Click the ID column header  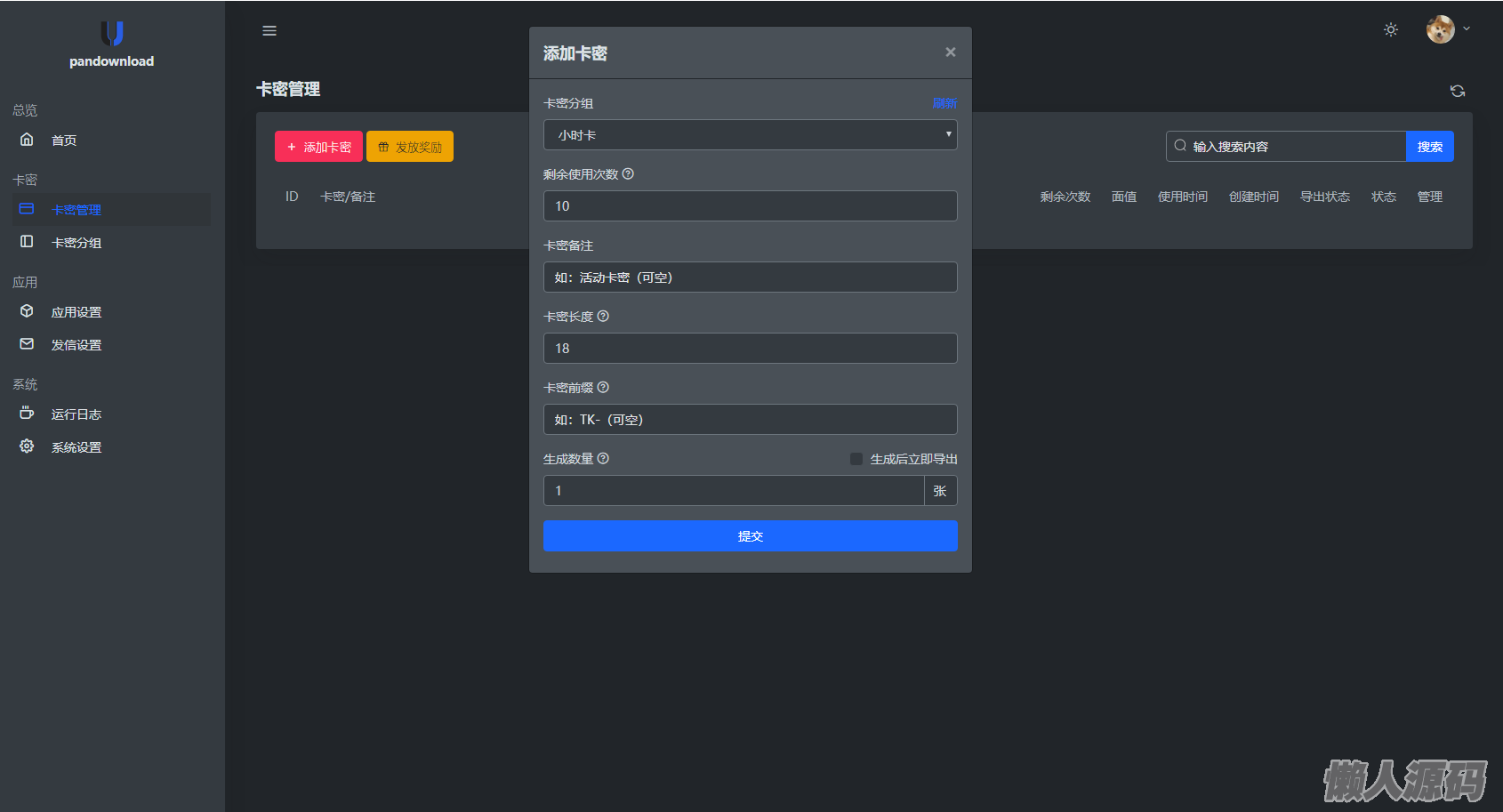(292, 197)
